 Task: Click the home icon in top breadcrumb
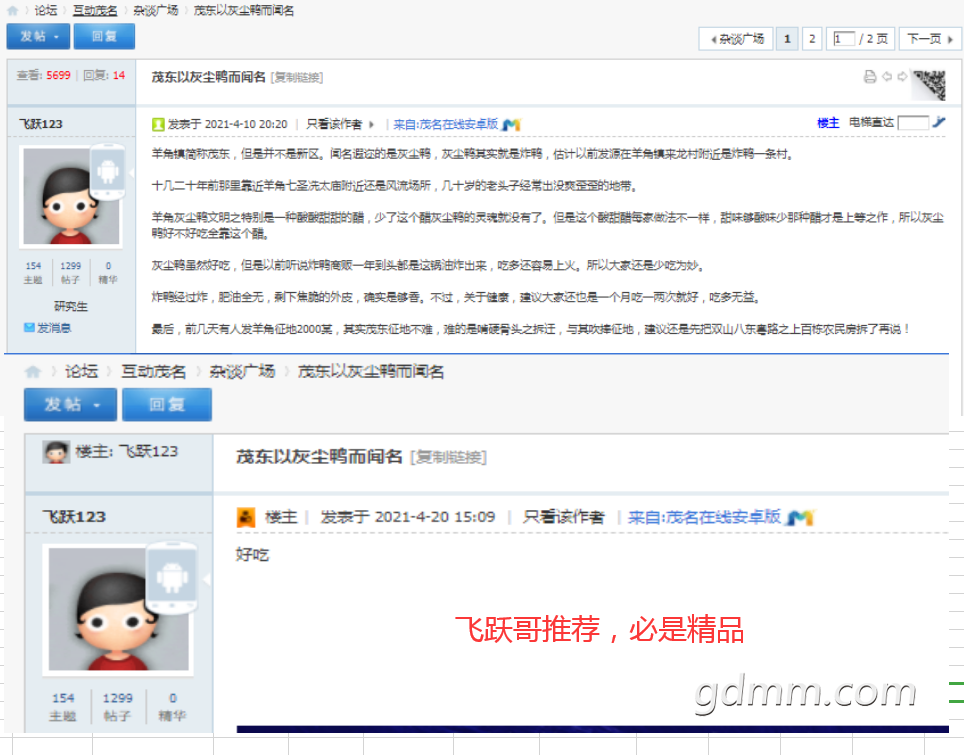point(12,10)
